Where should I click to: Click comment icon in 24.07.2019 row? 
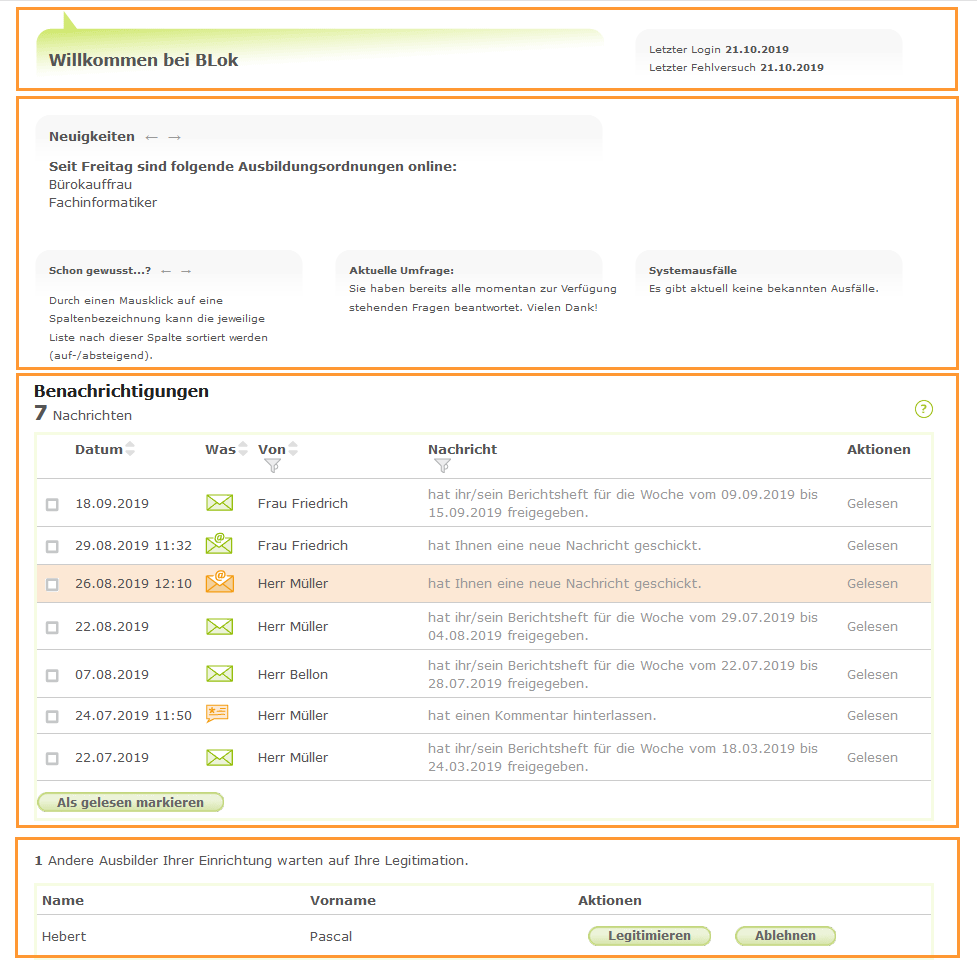click(218, 715)
